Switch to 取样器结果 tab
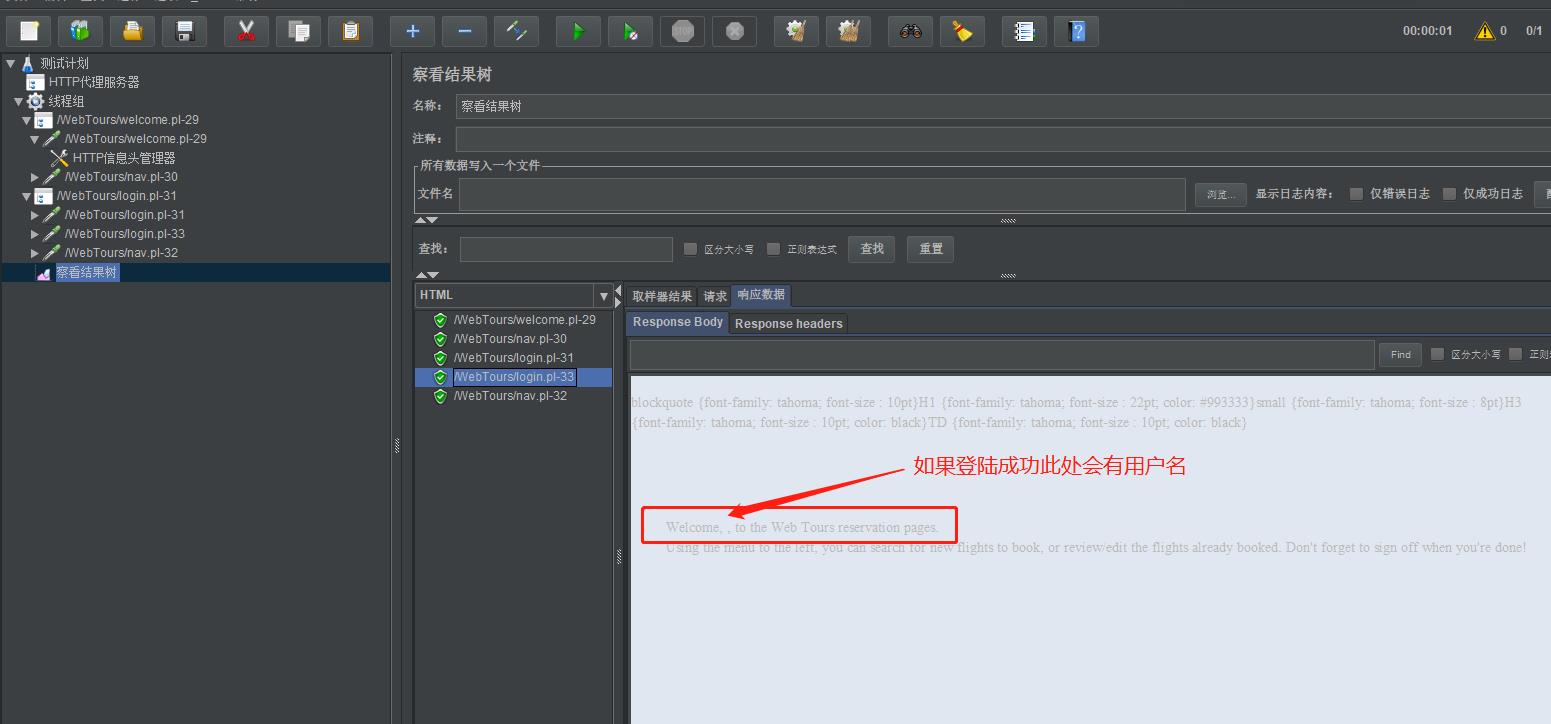 (662, 296)
